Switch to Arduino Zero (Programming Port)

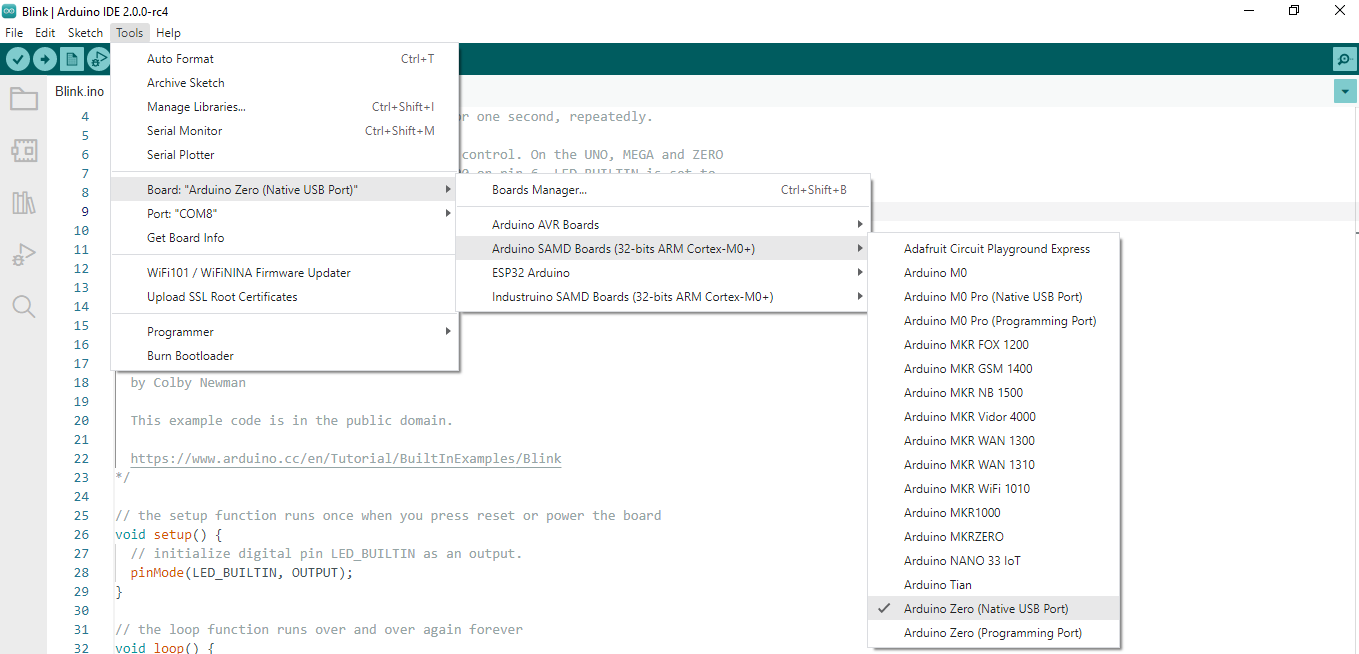pos(994,633)
